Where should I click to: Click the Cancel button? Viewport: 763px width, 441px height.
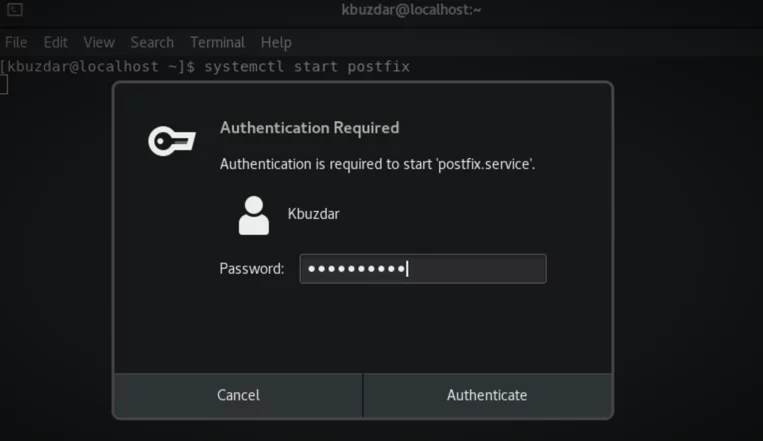point(238,395)
